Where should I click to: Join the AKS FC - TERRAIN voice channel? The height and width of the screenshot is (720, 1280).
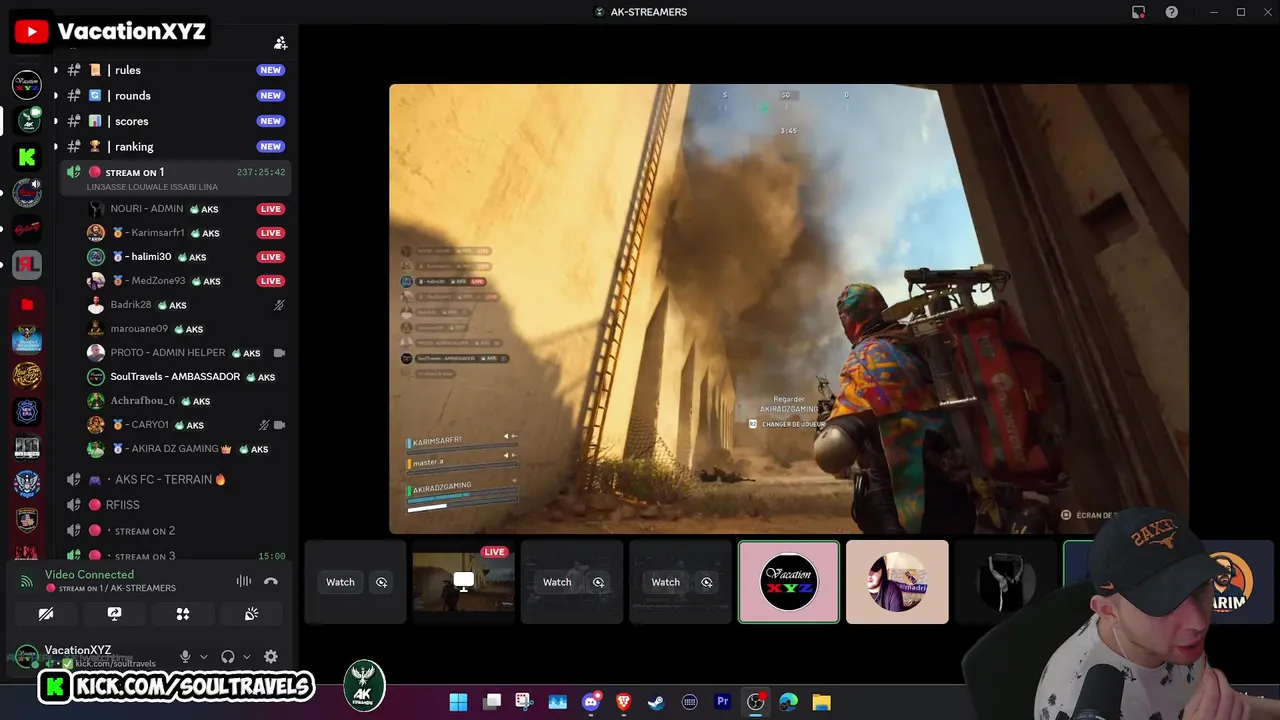click(175, 480)
